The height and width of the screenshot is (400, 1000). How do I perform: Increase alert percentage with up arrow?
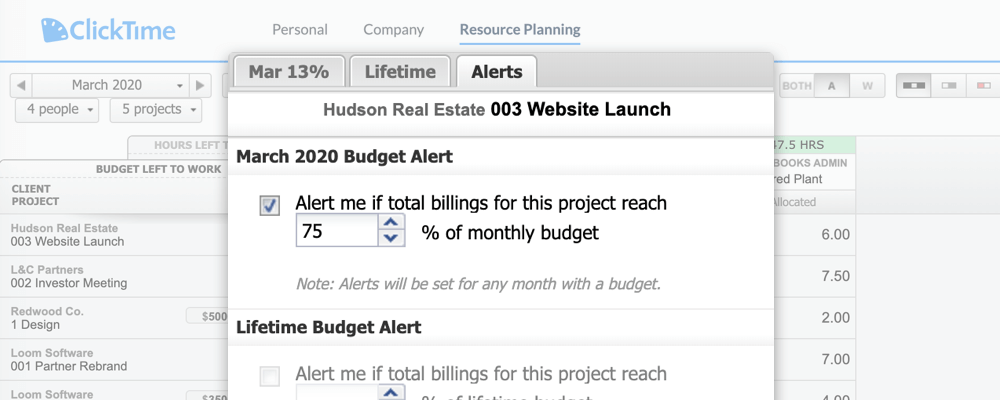point(392,224)
